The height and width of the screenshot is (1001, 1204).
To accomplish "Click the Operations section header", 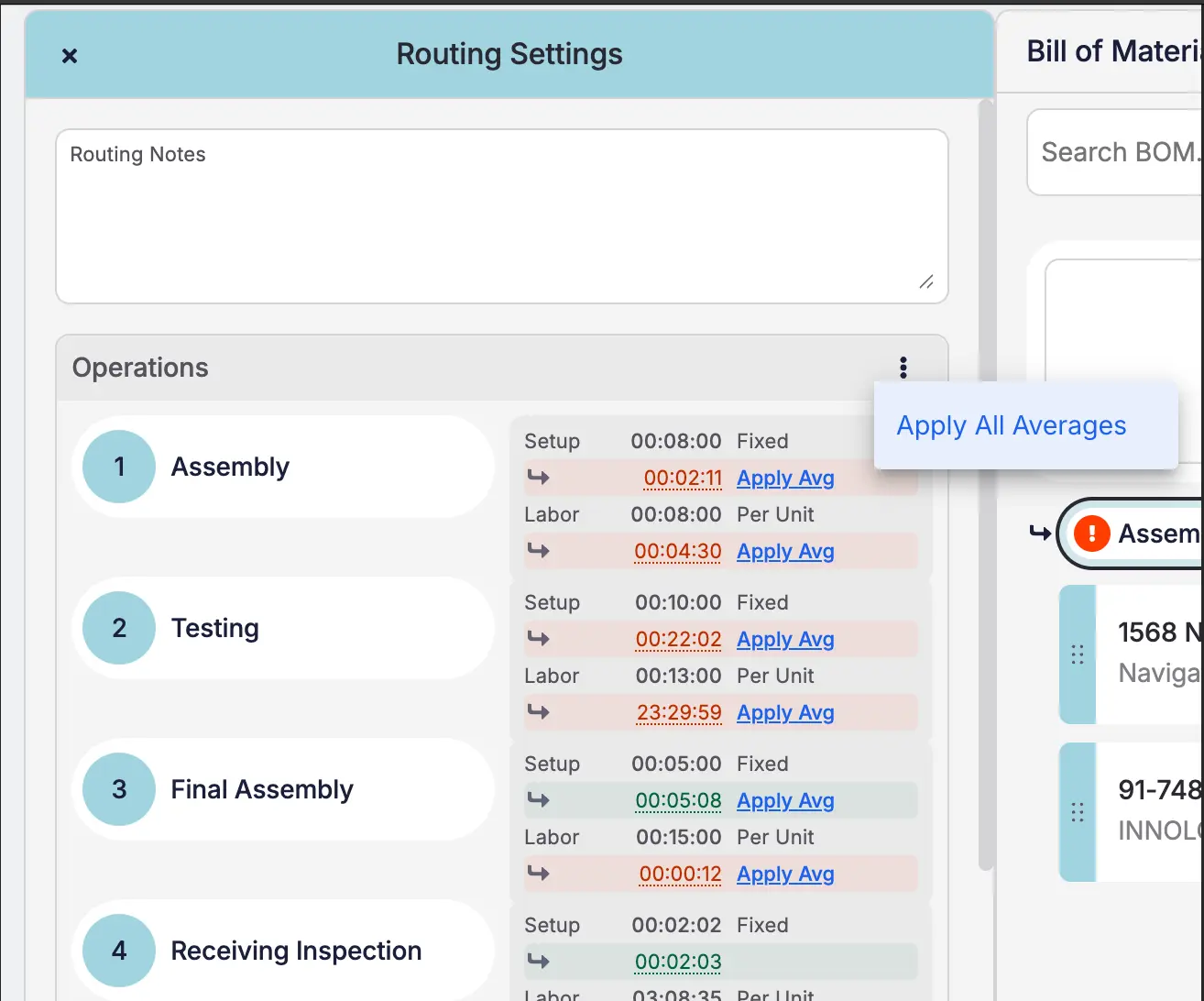I will point(502,368).
